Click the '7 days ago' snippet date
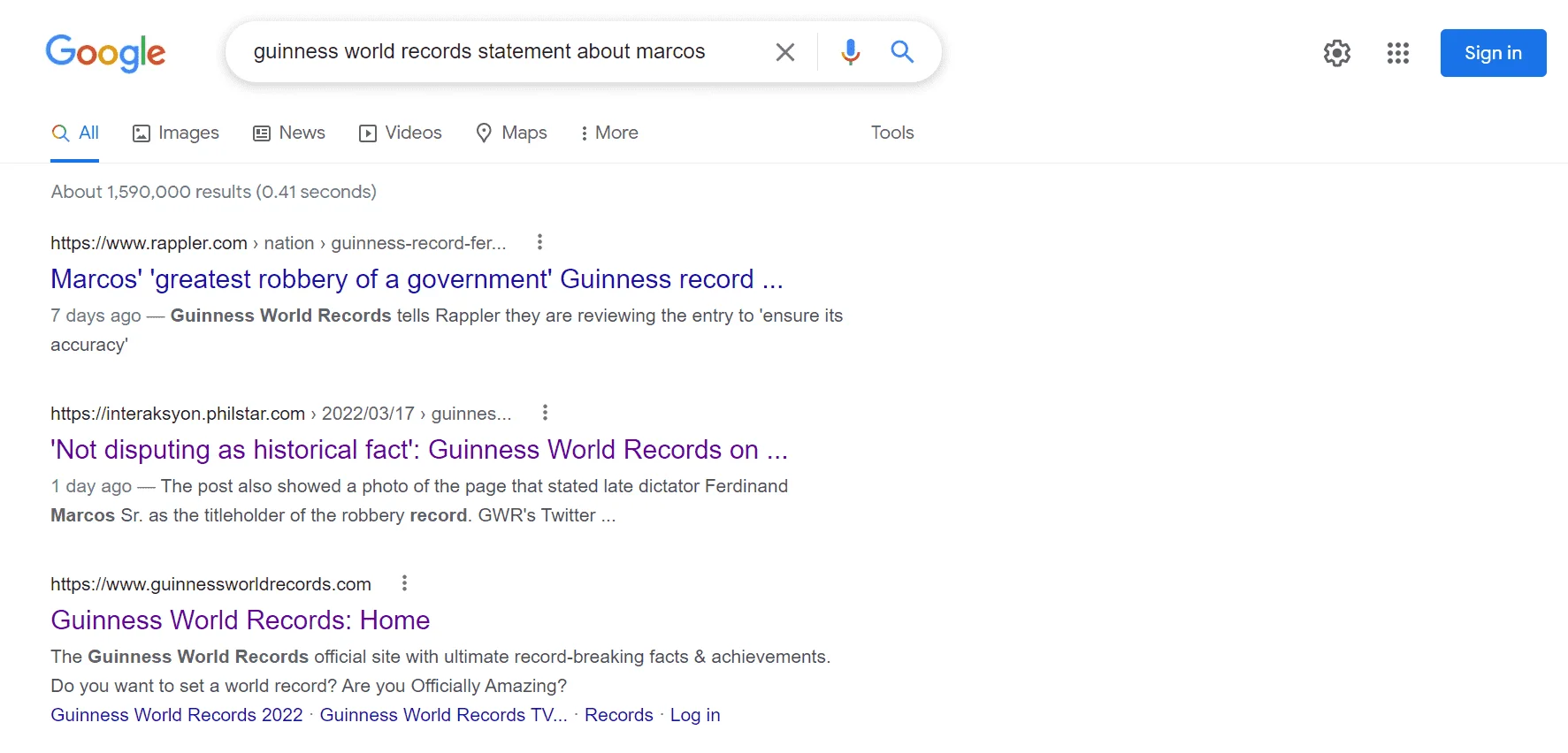This screenshot has width=1568, height=753. 96,316
